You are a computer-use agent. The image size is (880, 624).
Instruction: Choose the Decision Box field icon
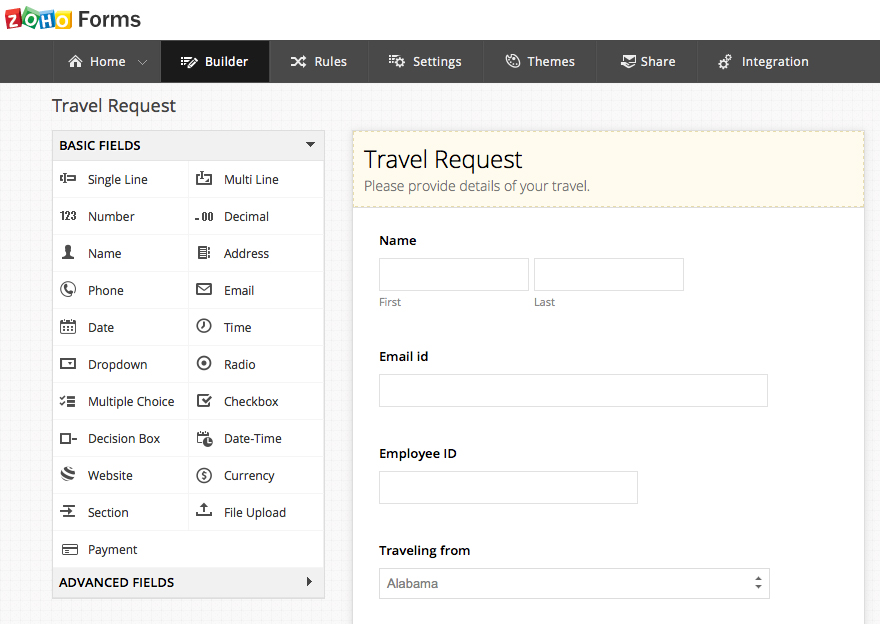click(68, 438)
